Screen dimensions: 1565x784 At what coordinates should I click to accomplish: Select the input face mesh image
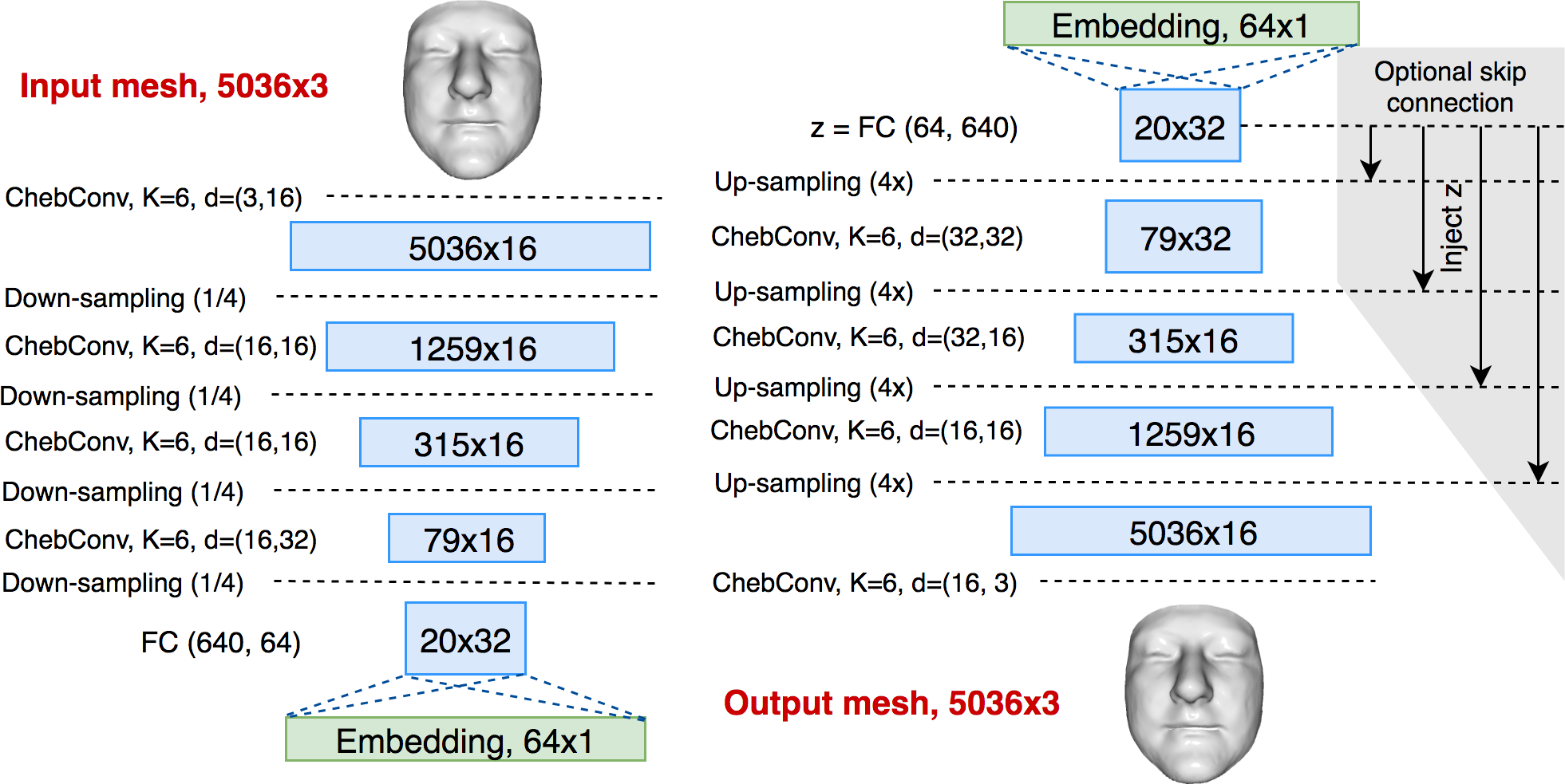click(x=472, y=90)
